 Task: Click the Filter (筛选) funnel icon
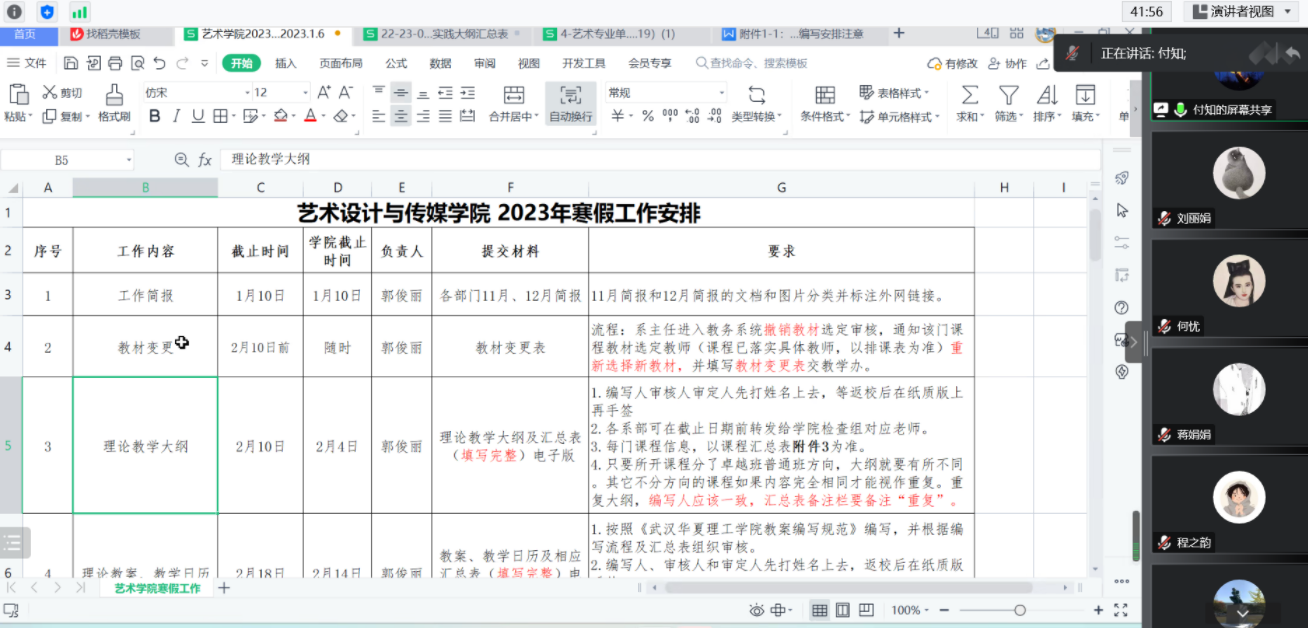point(1008,94)
